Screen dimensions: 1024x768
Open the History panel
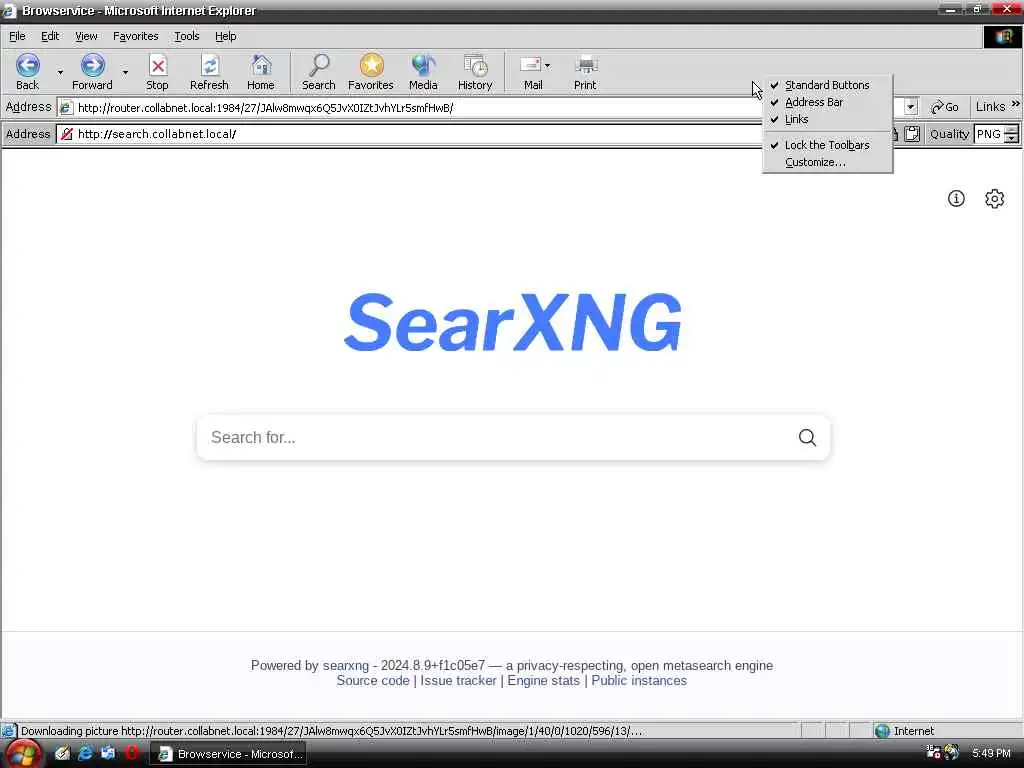[x=475, y=72]
